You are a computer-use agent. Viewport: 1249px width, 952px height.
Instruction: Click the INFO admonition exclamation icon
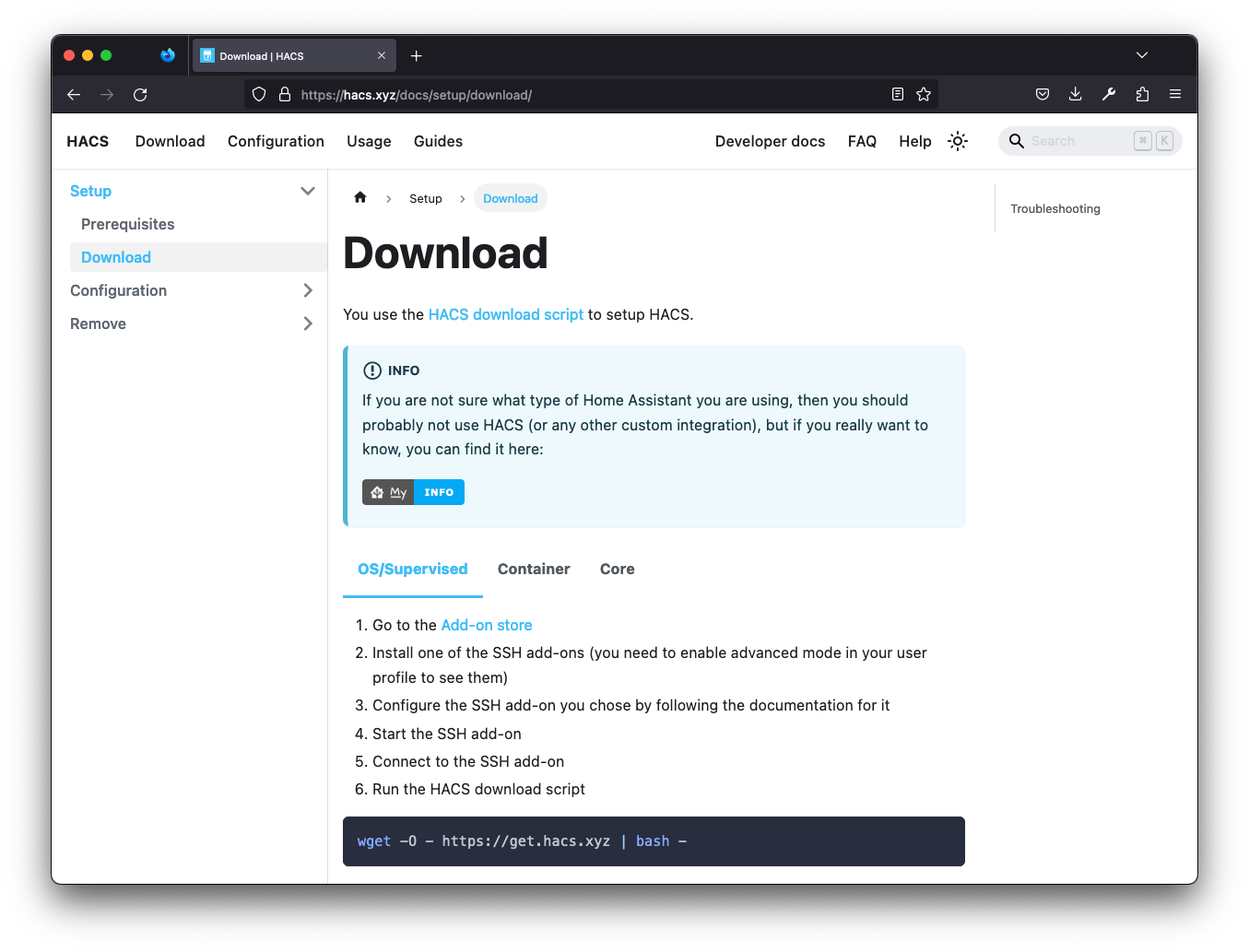[x=372, y=370]
